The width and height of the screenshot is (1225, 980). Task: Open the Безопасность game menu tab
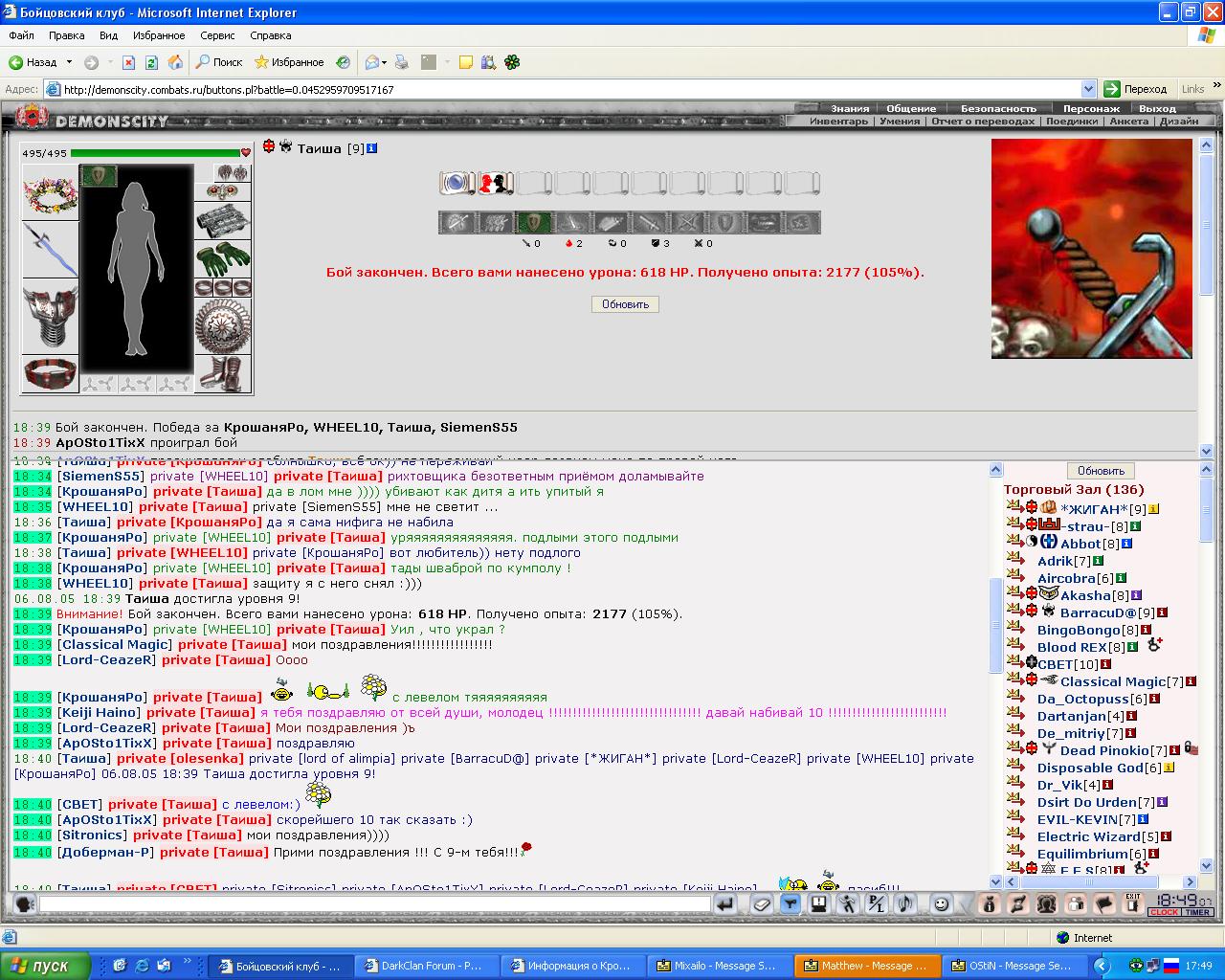click(998, 108)
